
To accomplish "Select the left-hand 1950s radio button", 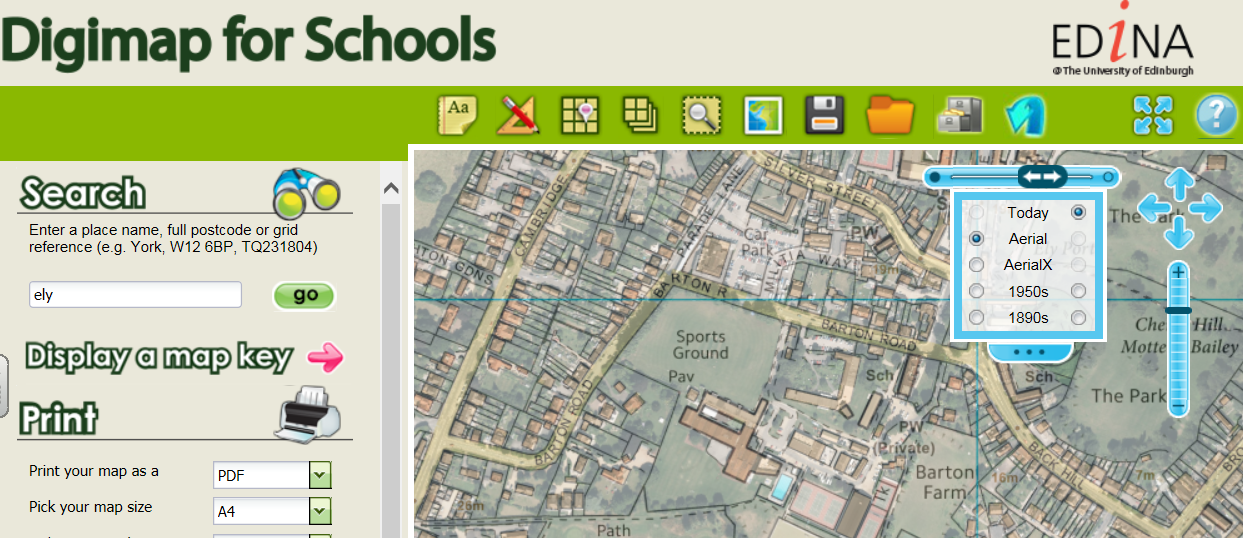I will [x=976, y=291].
